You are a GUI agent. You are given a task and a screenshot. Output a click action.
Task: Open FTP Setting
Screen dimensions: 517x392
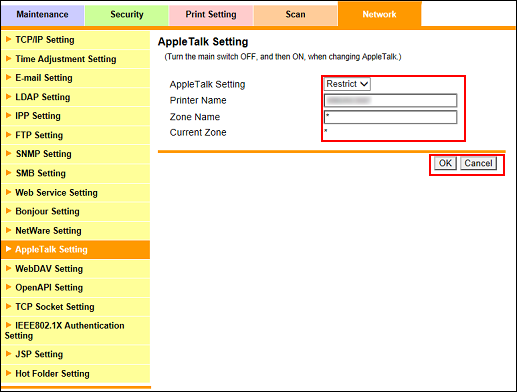[75, 135]
